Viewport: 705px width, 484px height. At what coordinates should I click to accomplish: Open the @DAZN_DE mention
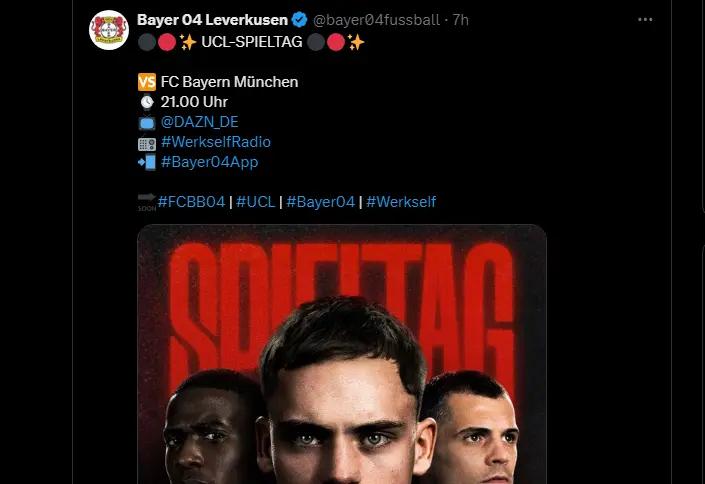(199, 122)
